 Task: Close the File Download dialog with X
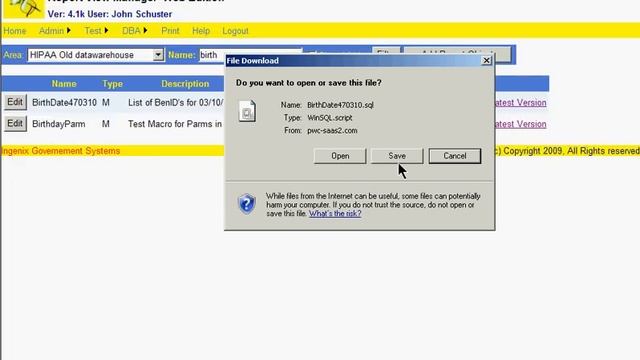pos(486,60)
